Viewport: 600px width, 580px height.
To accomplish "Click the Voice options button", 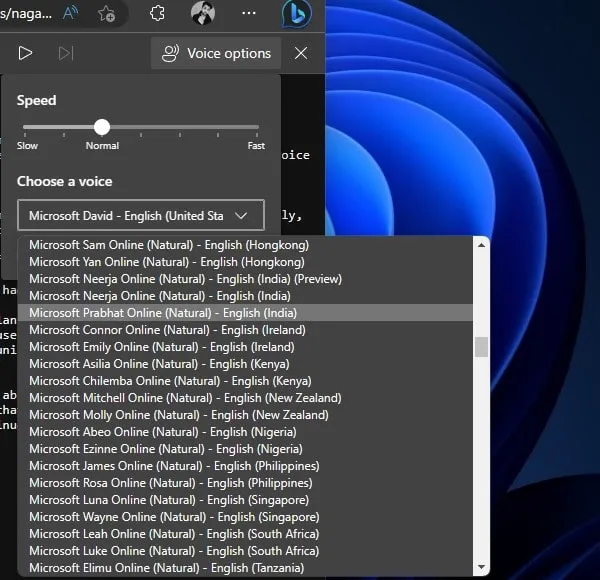I will coord(216,53).
